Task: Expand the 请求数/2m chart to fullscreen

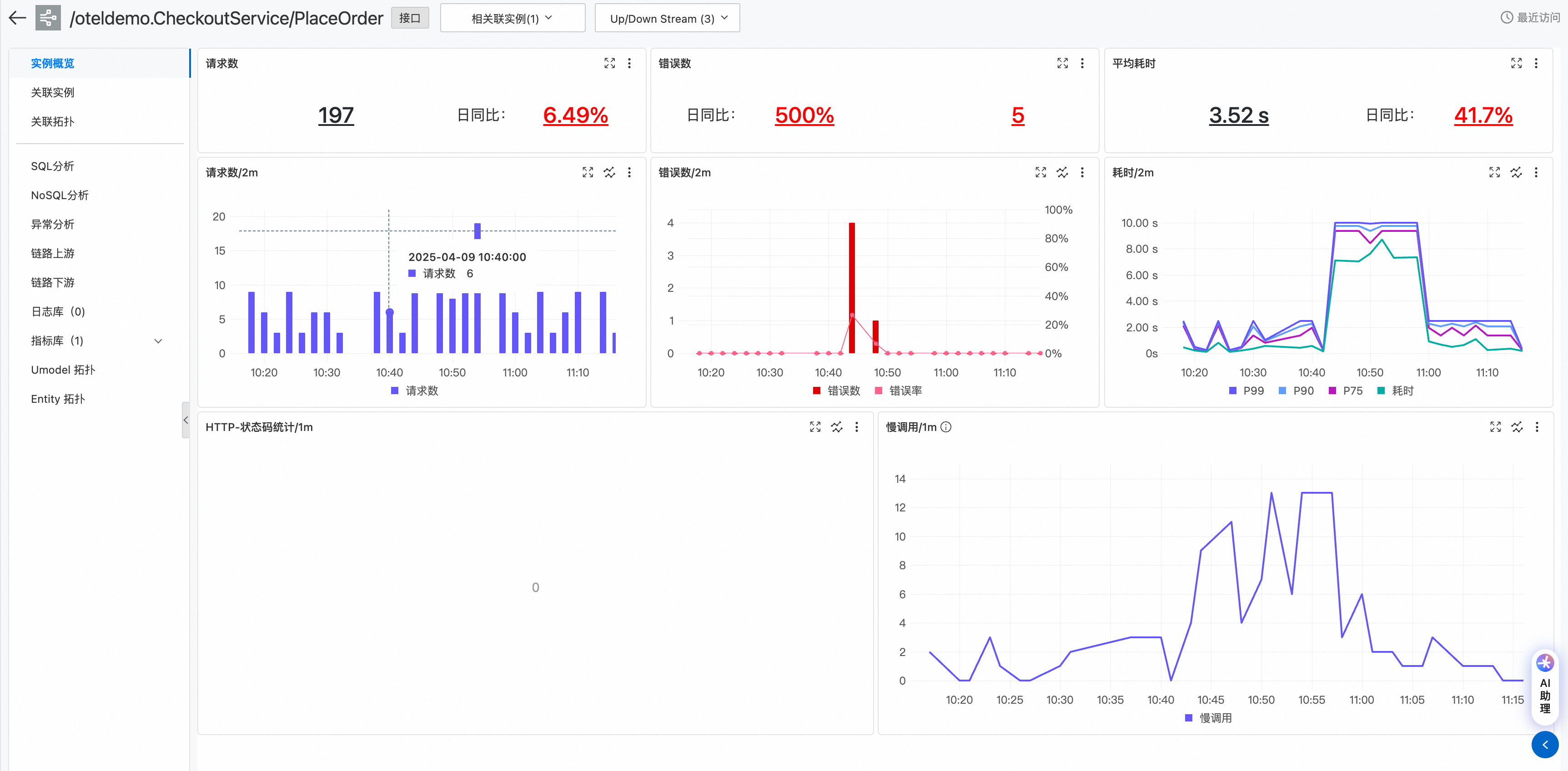Action: (x=588, y=173)
